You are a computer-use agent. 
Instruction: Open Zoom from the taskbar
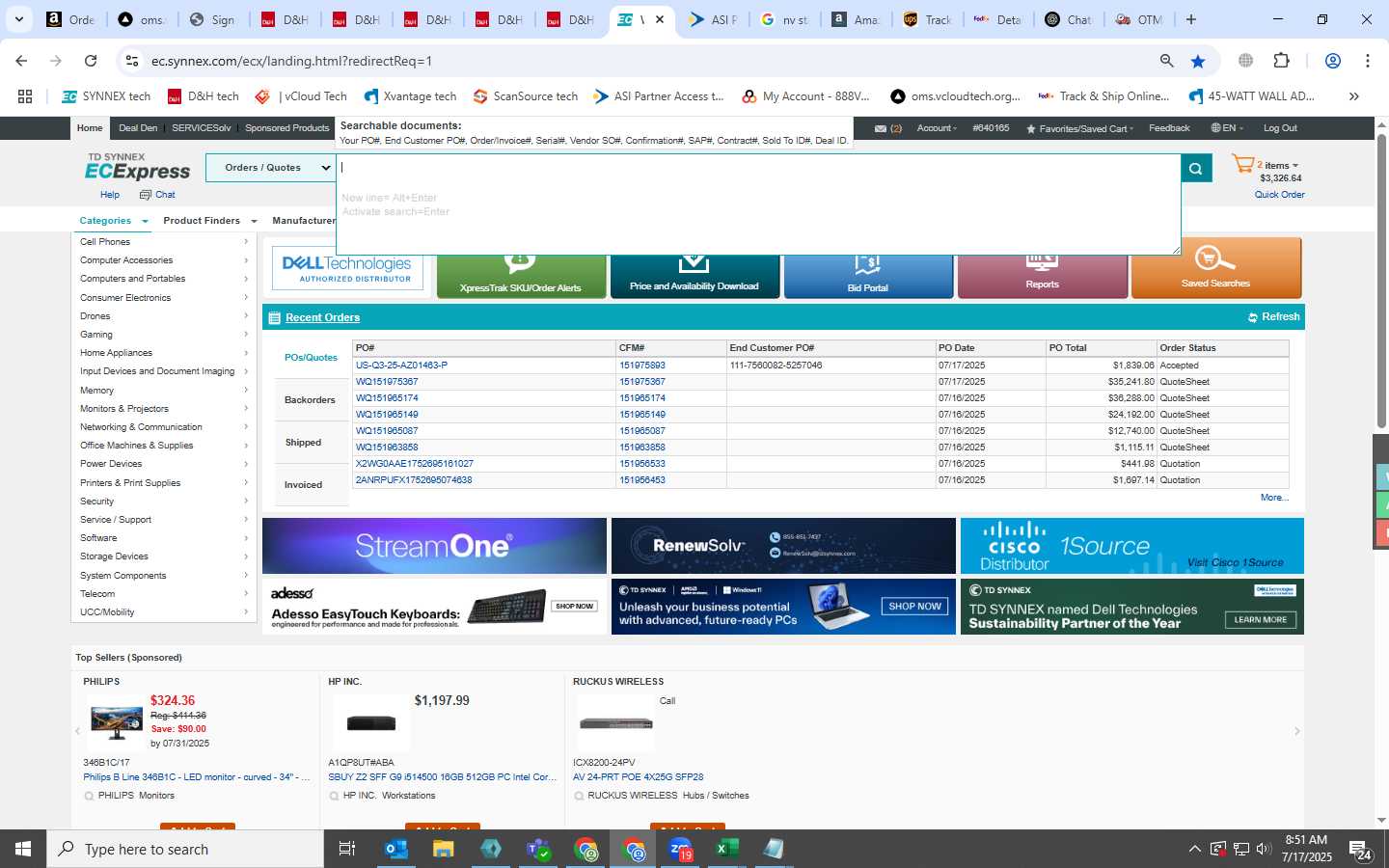point(680,849)
